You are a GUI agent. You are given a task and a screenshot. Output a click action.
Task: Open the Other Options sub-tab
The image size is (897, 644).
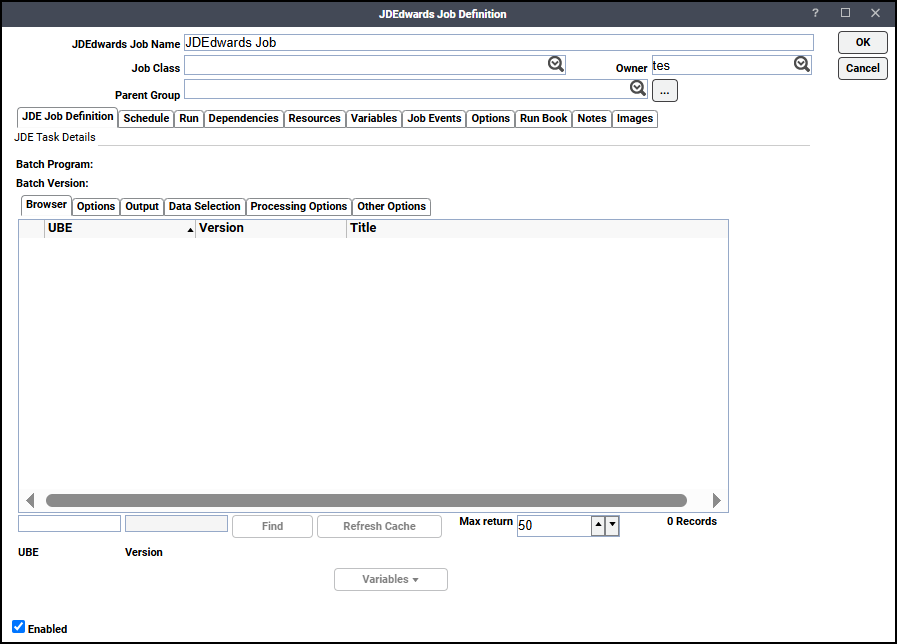pyautogui.click(x=392, y=206)
